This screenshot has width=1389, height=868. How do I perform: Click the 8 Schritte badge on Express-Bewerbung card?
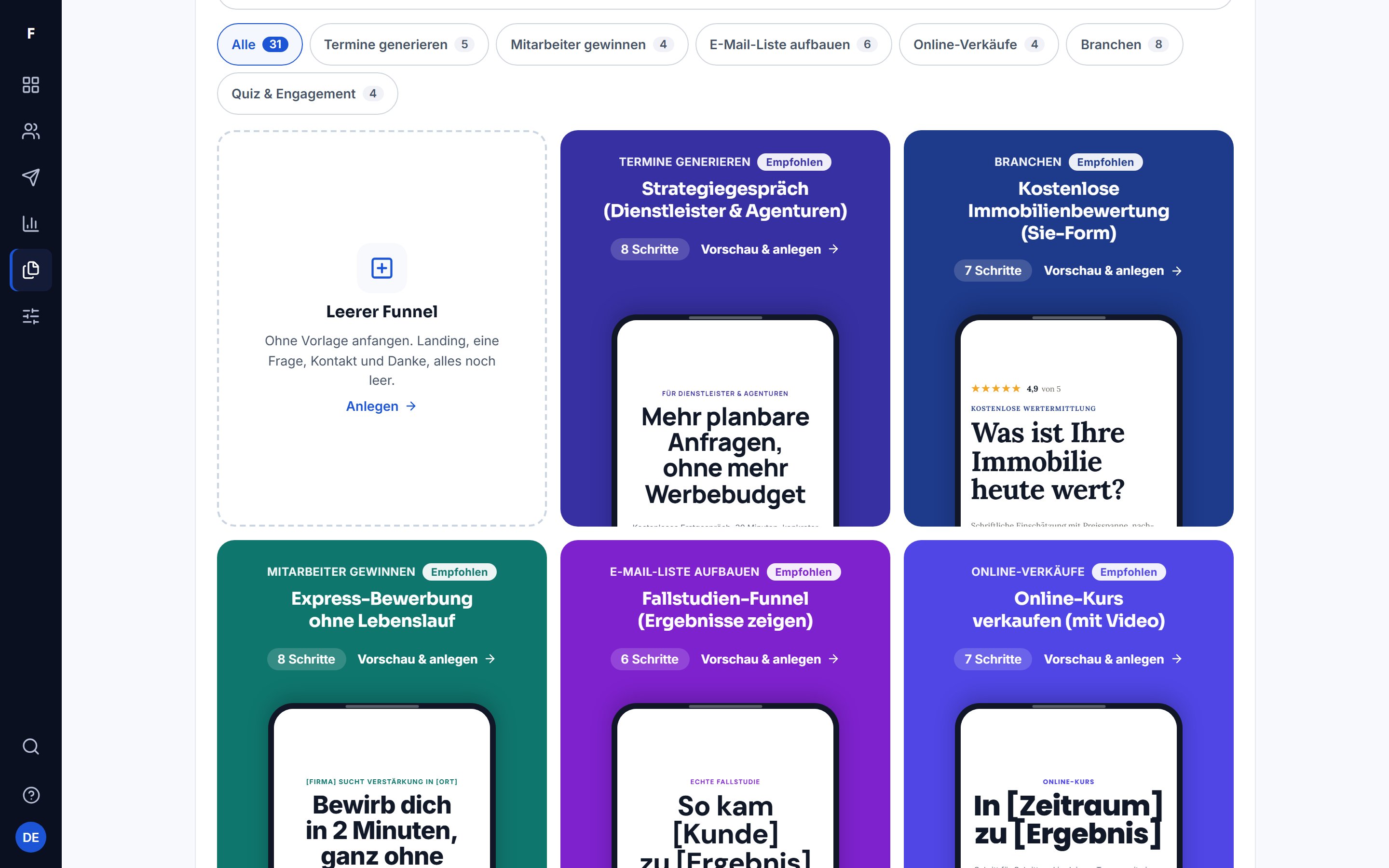(x=306, y=659)
